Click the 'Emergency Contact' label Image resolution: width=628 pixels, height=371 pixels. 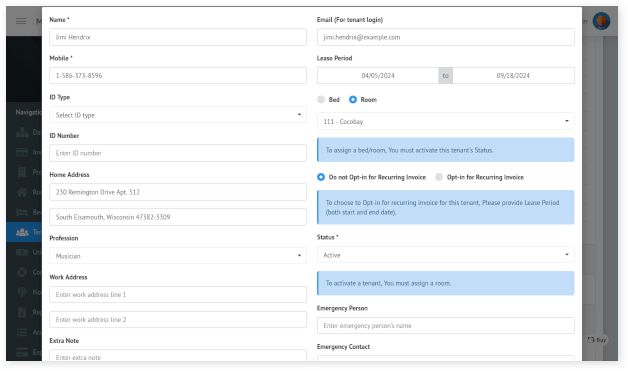point(343,347)
